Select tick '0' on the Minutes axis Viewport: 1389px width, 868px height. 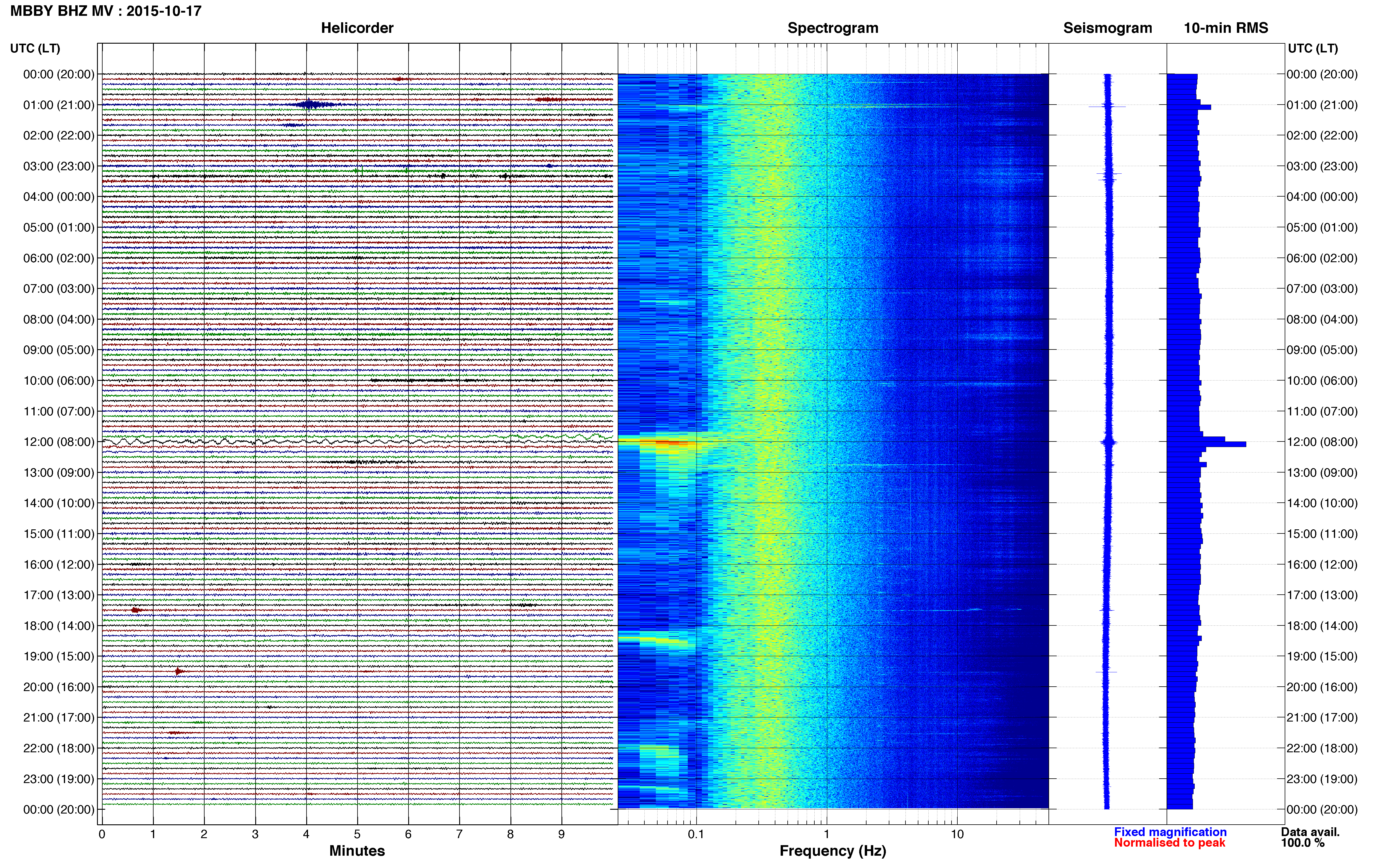[x=102, y=835]
